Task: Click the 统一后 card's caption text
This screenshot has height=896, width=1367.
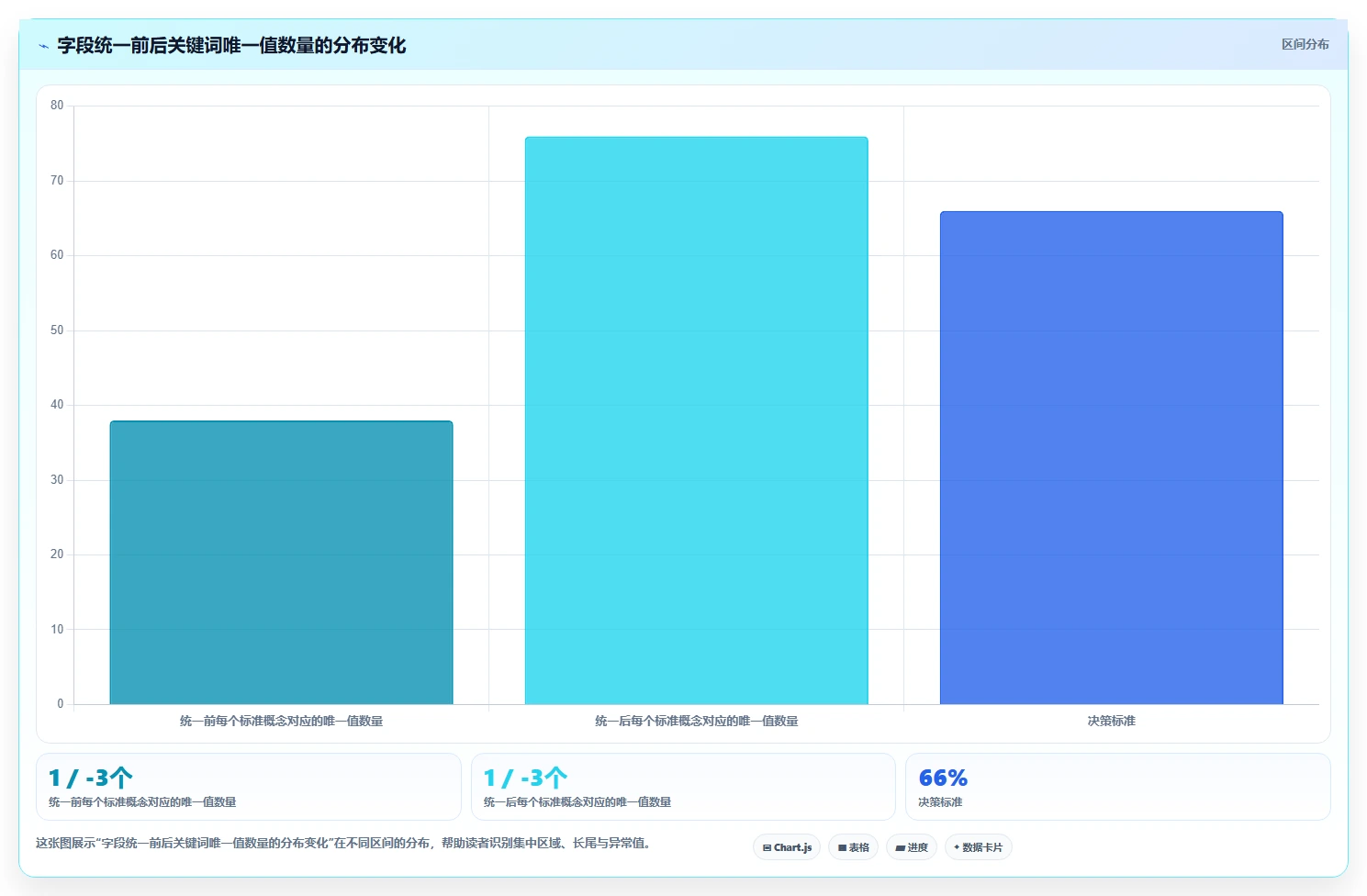Action: [577, 802]
